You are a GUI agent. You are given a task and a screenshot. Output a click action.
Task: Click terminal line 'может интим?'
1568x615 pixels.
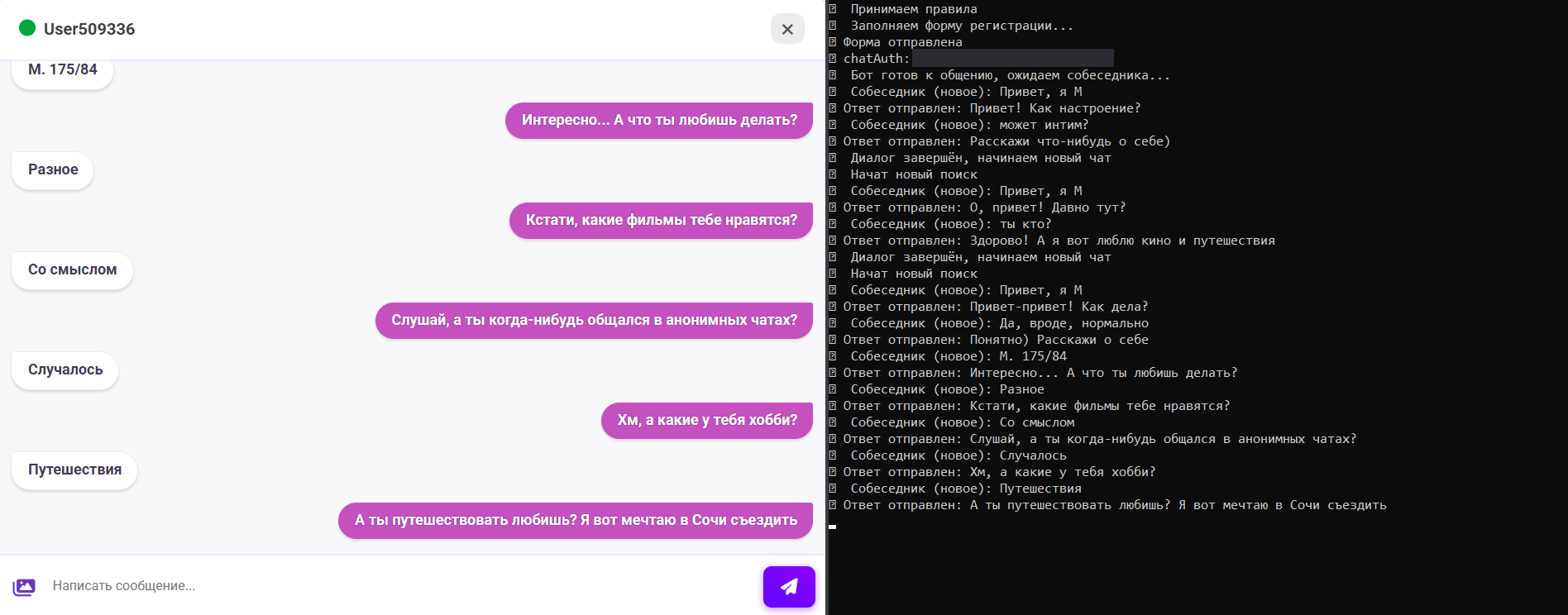pos(959,125)
